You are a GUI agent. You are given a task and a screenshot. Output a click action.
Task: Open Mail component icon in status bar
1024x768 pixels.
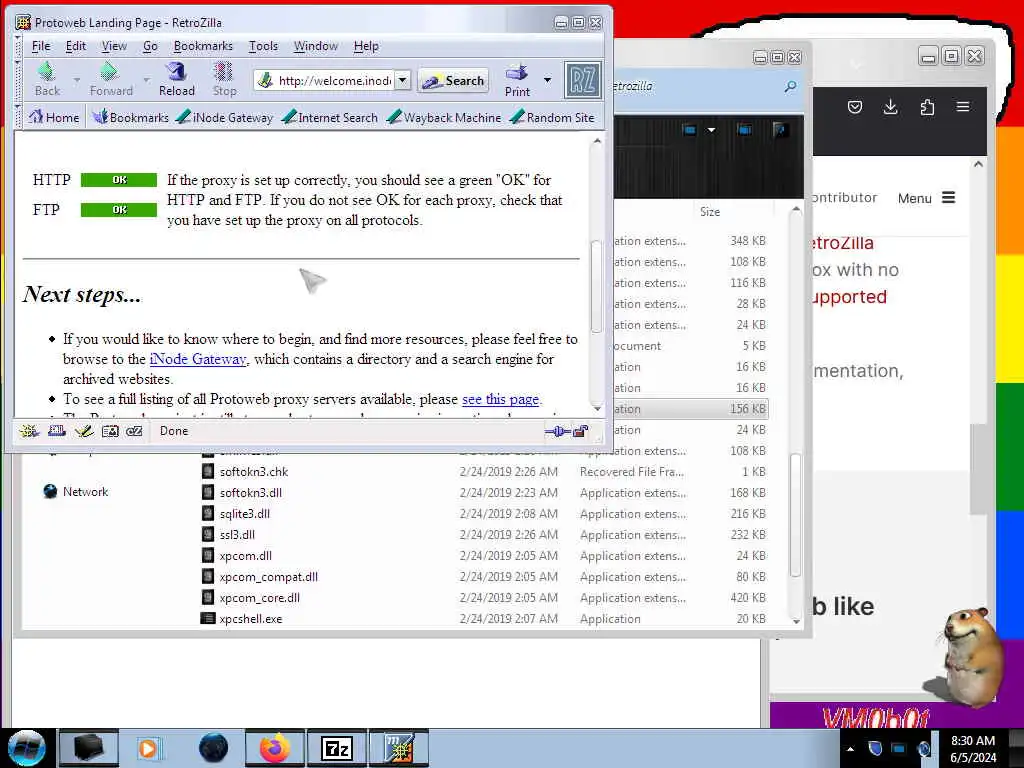[x=57, y=431]
